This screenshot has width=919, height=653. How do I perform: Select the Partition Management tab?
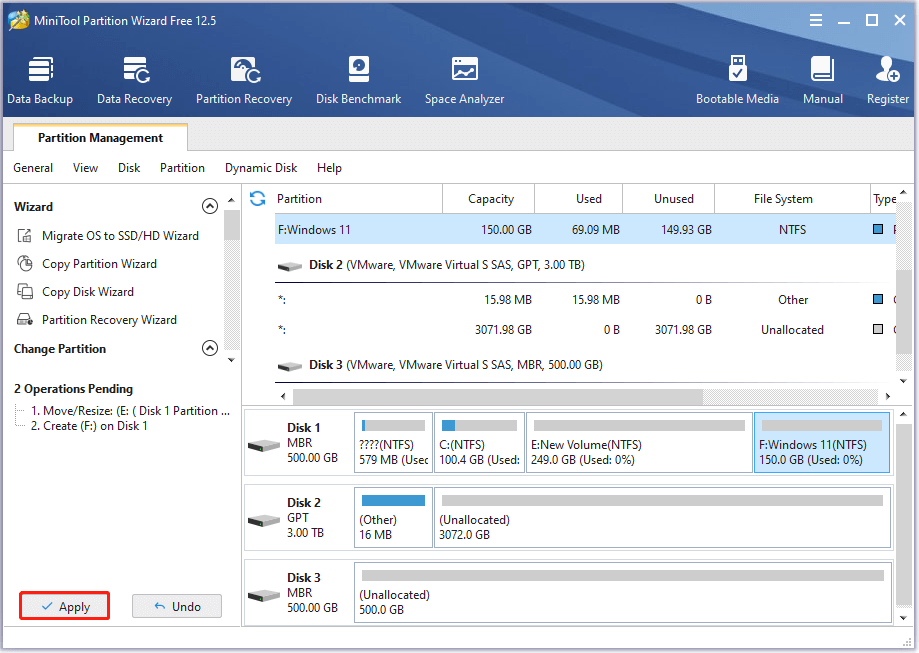[x=100, y=138]
